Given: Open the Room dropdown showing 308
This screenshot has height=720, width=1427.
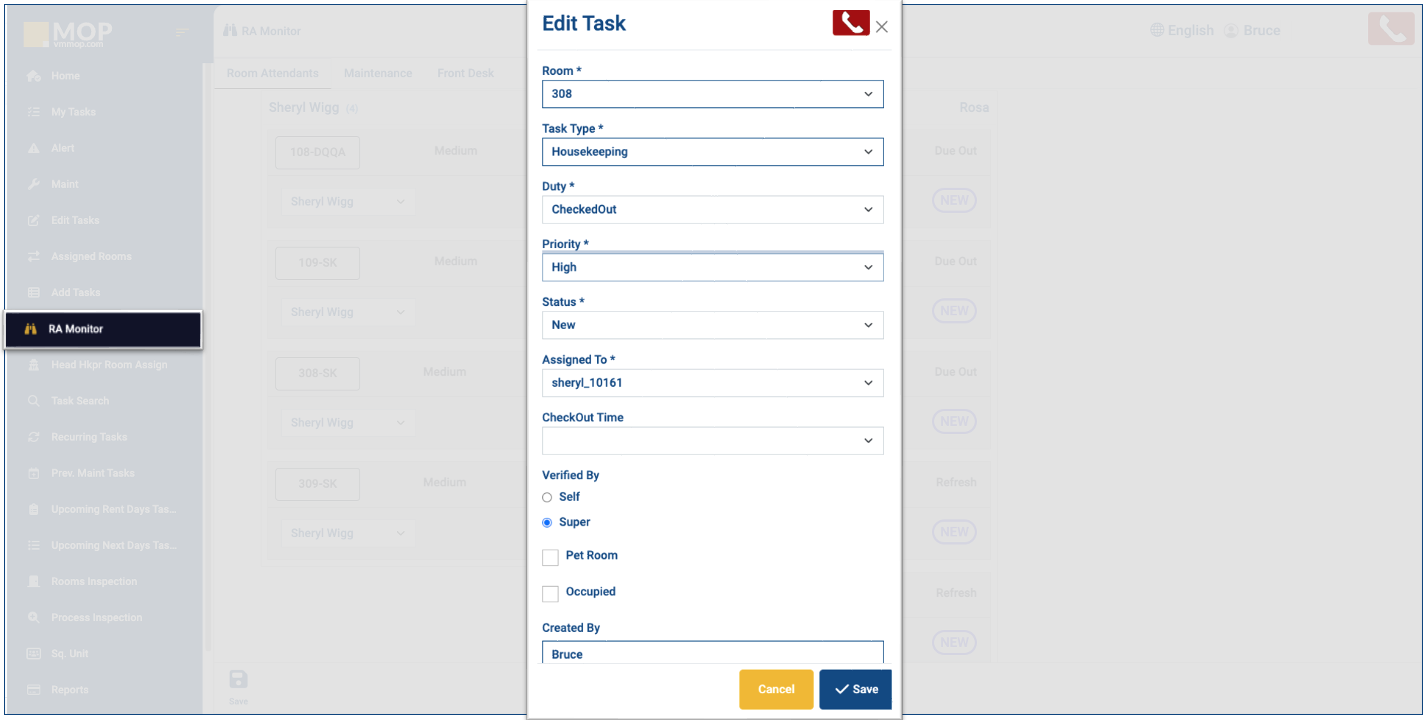Looking at the screenshot, I should 712,94.
